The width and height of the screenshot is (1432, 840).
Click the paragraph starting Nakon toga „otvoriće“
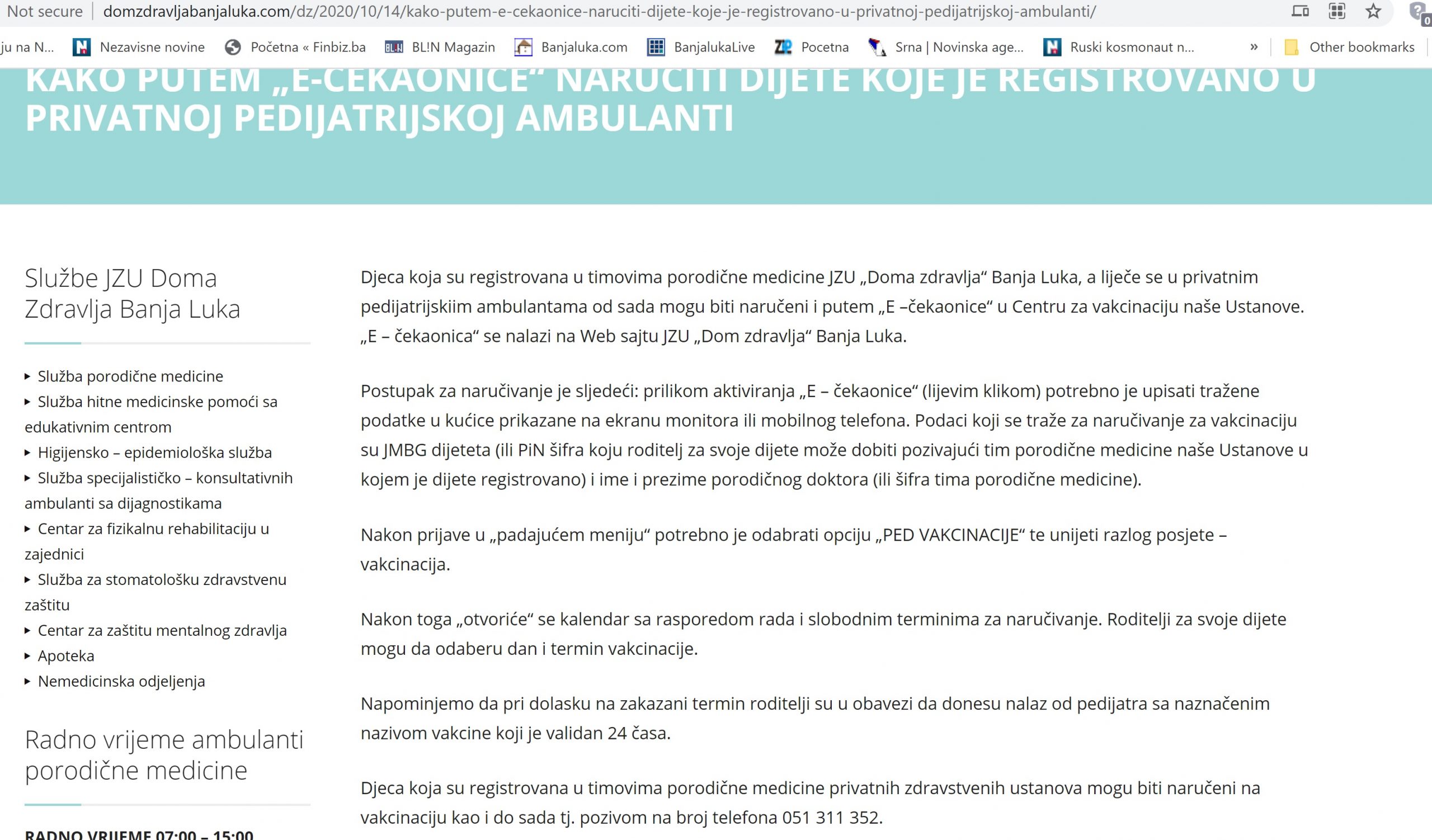click(x=823, y=634)
